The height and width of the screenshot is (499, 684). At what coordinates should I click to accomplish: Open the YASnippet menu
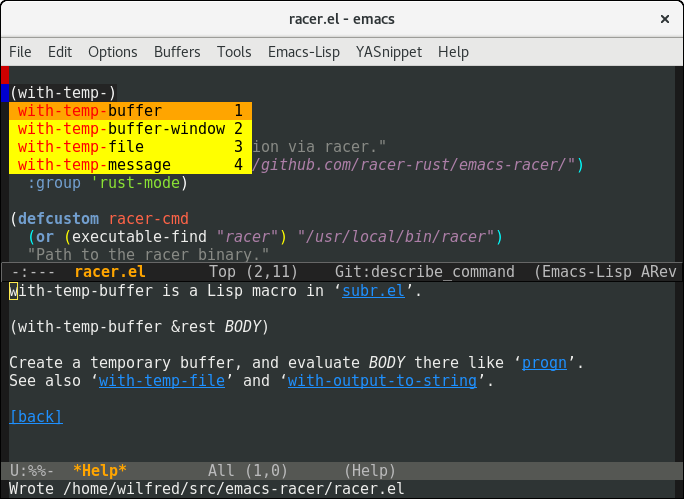coord(389,52)
